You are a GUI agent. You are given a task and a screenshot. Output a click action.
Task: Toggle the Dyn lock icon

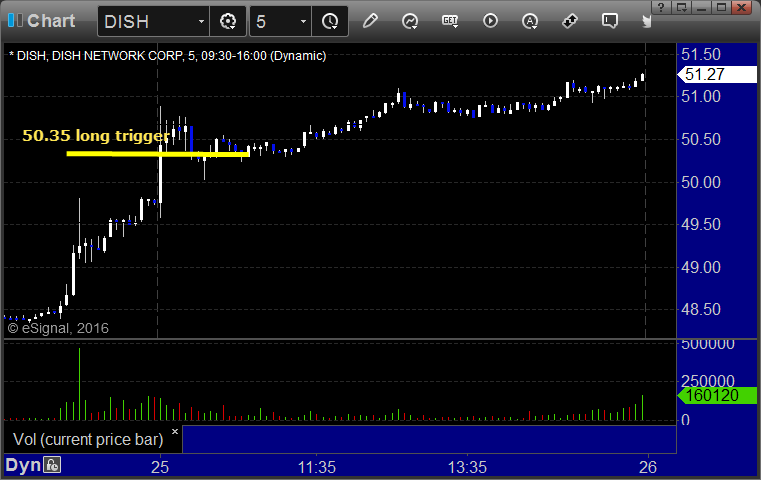[x=52, y=465]
